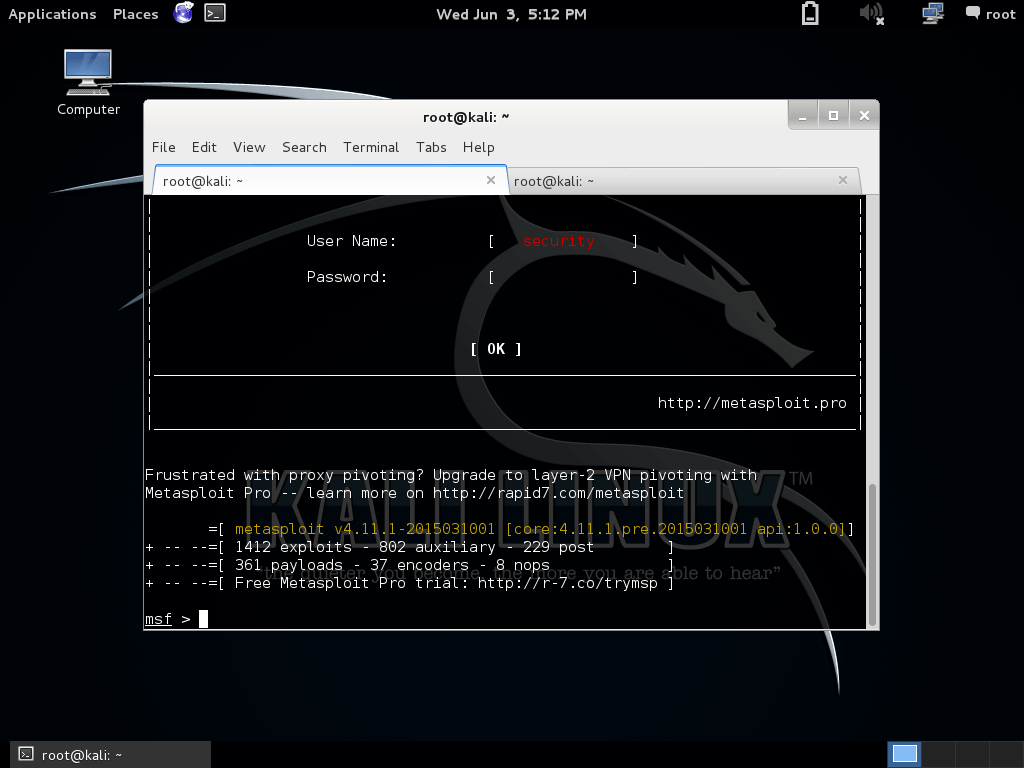Open the calendar by clicking the clock
The width and height of the screenshot is (1024, 768).
click(x=511, y=14)
